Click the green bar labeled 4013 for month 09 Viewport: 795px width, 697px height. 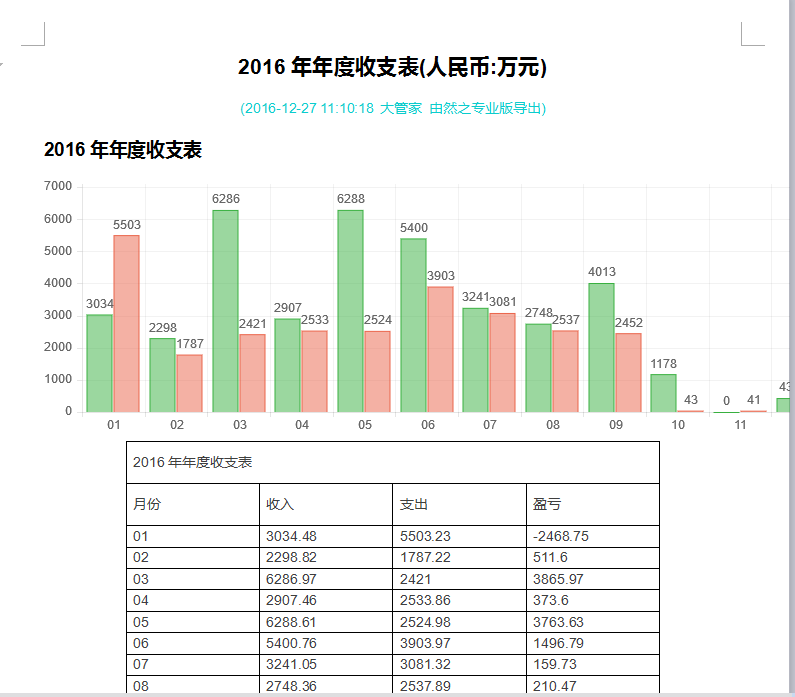point(601,347)
